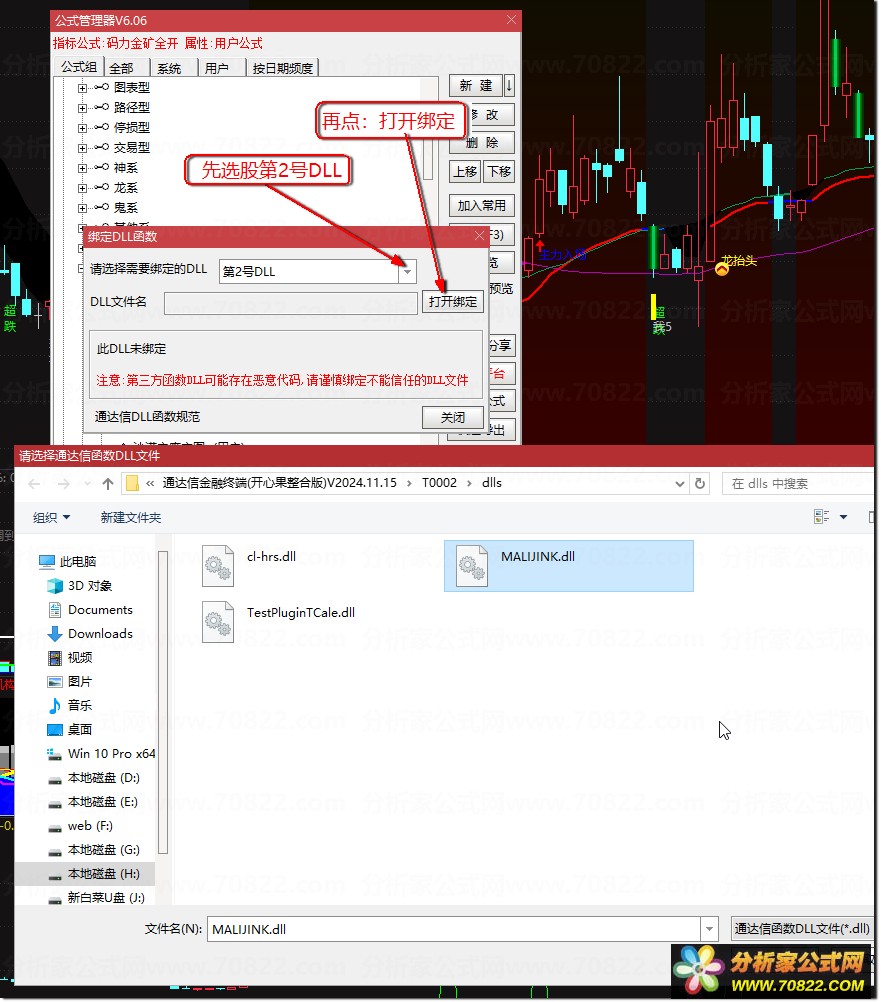This screenshot has width=881, height=1002.
Task: Expand the 停损型 tree node
Action: coord(82,128)
